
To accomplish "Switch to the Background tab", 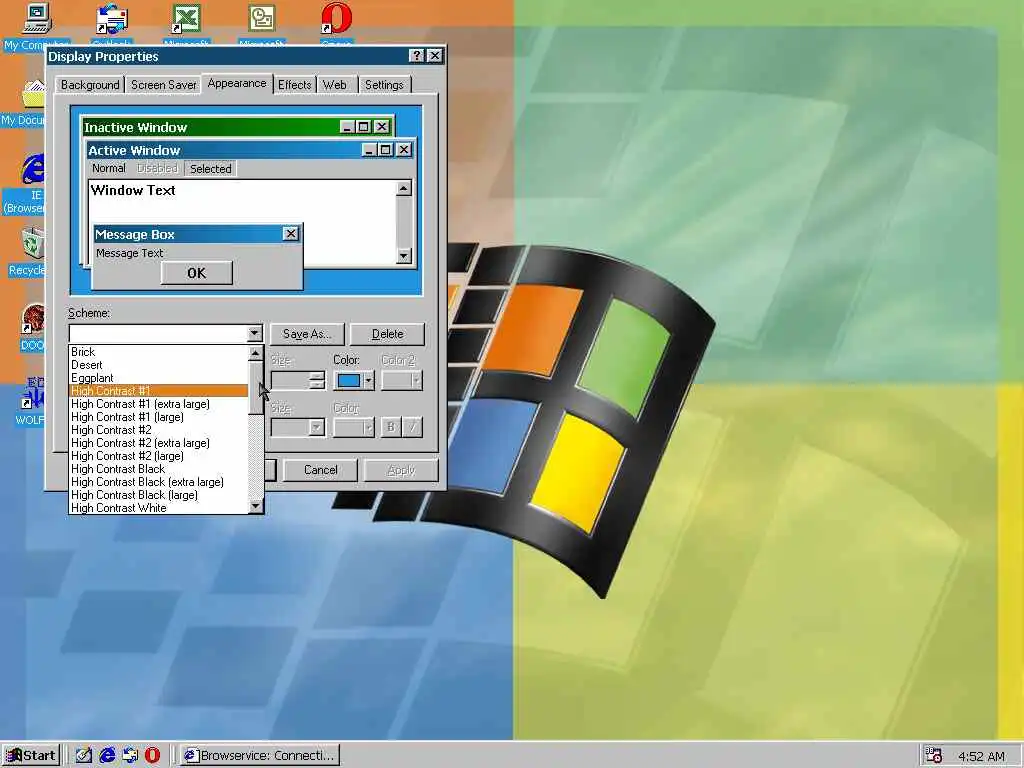I will (x=89, y=85).
